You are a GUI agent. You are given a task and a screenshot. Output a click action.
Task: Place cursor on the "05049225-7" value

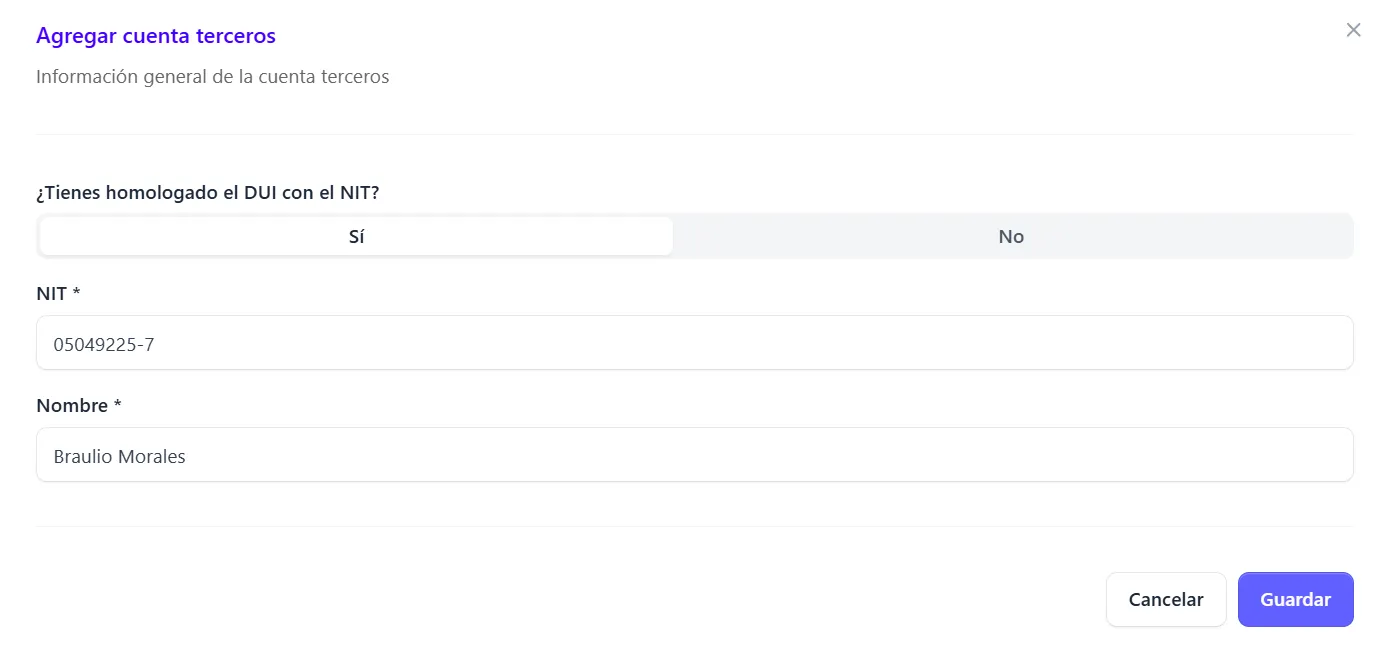pyautogui.click(x=104, y=345)
